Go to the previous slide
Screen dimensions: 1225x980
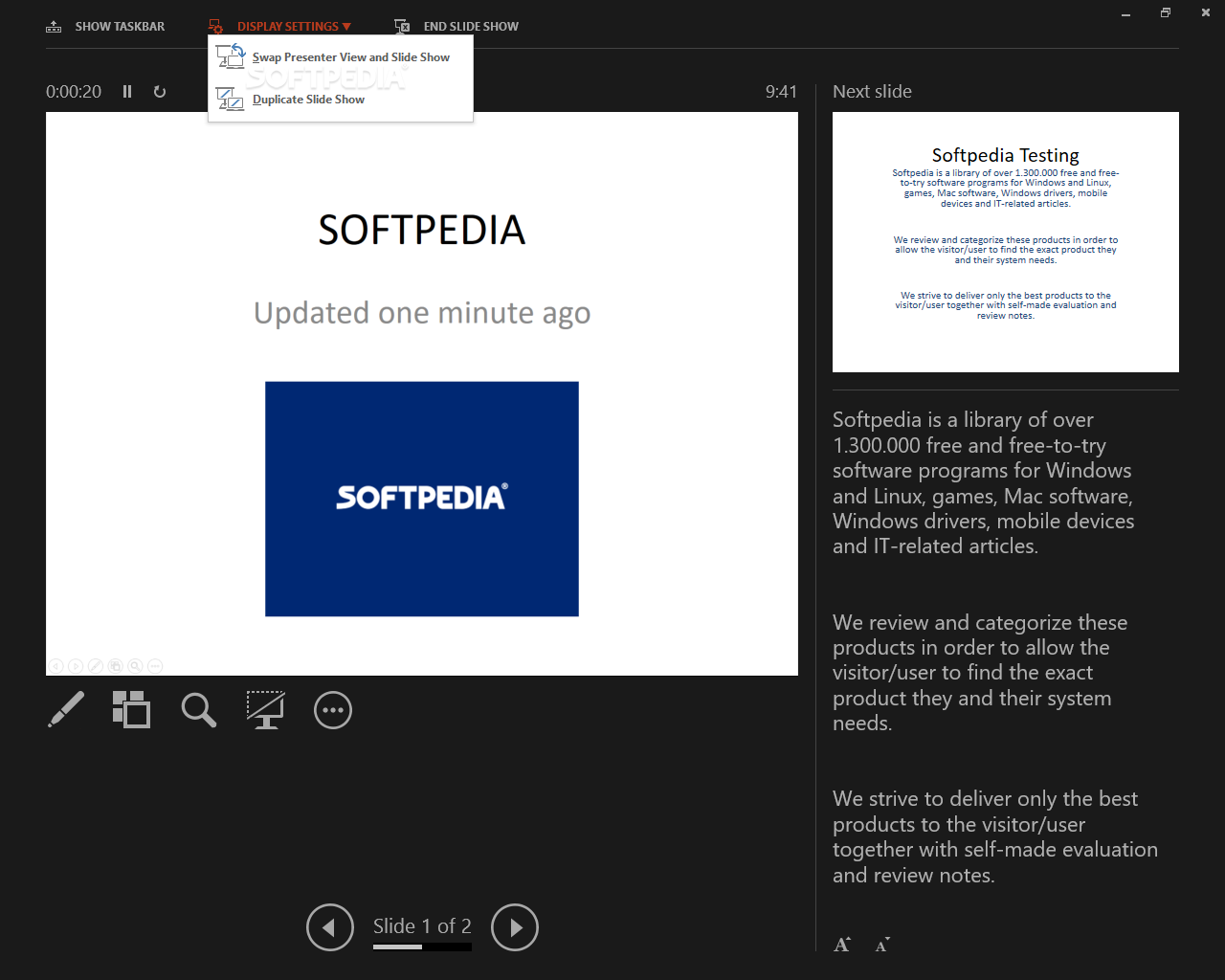(330, 927)
